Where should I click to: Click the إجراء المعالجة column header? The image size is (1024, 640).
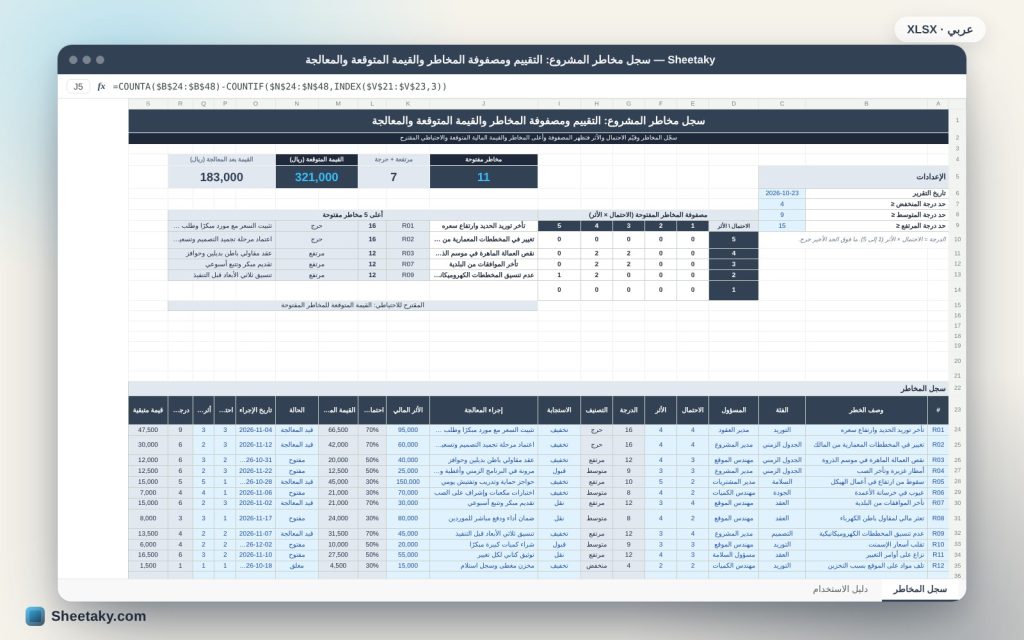pos(483,410)
